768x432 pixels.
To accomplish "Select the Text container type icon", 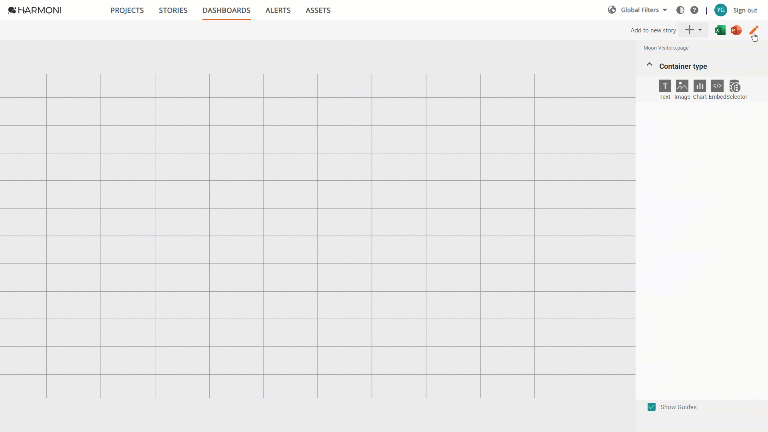I will (x=665, y=86).
